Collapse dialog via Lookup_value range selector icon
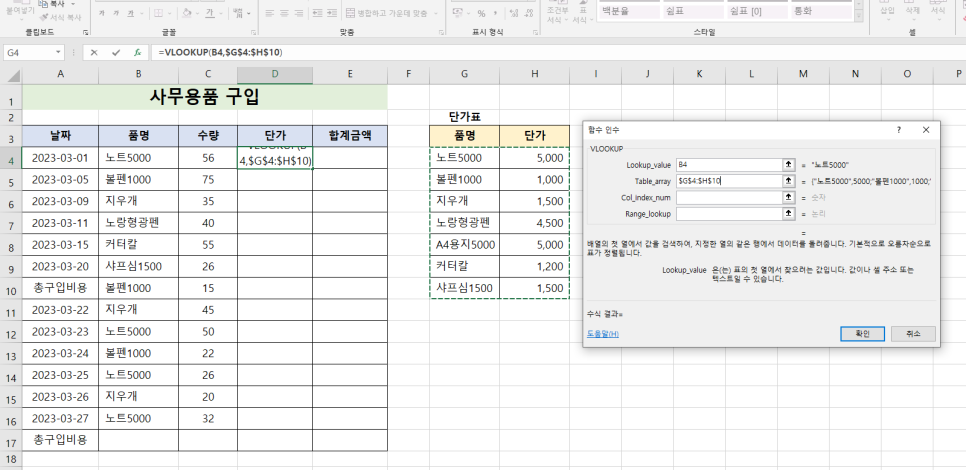Viewport: 966px width, 470px height. click(x=788, y=164)
